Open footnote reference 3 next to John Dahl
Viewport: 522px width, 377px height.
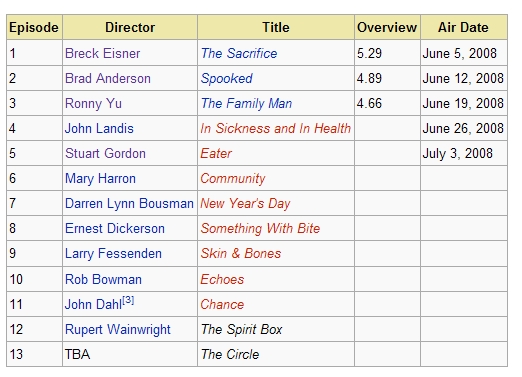(128, 301)
